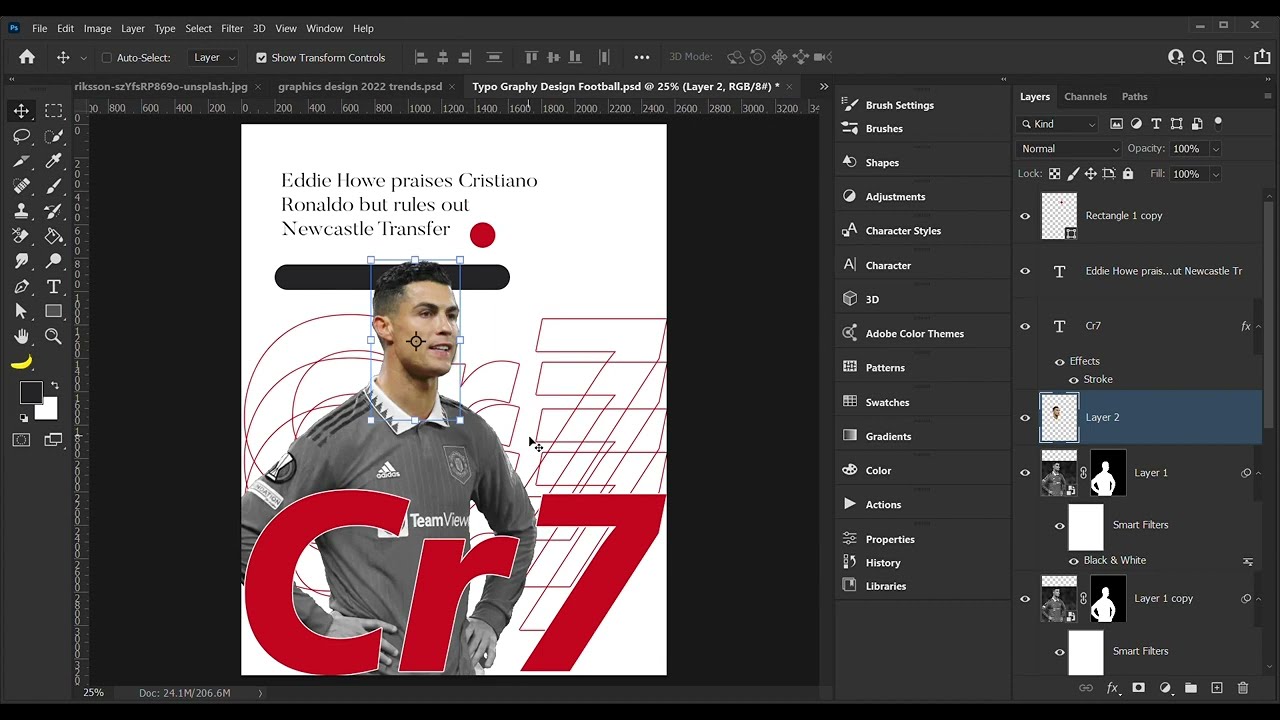Toggle visibility of Layer 1
Image resolution: width=1280 pixels, height=720 pixels.
pyautogui.click(x=1025, y=473)
